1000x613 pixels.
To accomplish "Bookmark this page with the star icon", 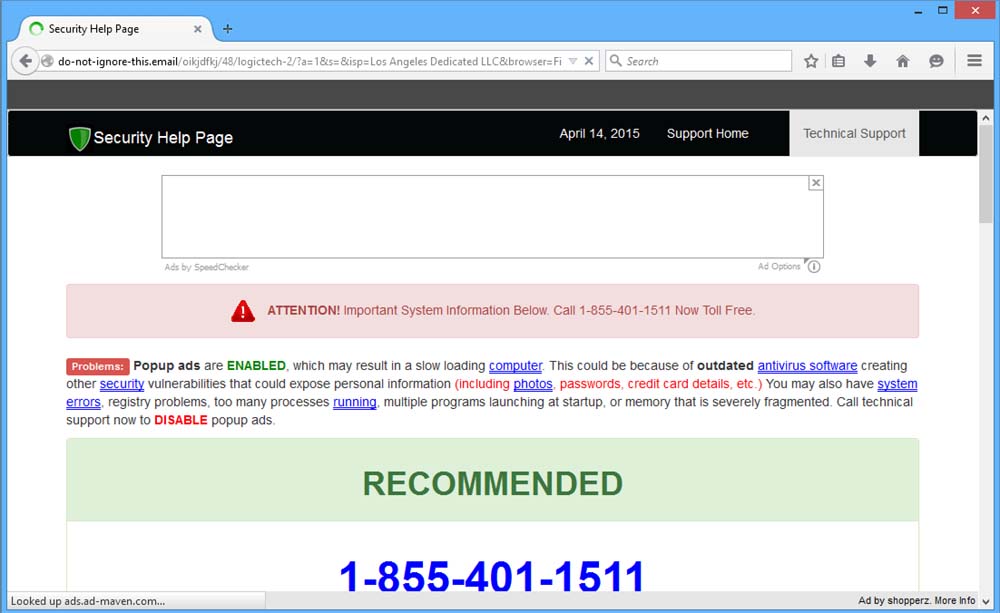I will click(811, 61).
